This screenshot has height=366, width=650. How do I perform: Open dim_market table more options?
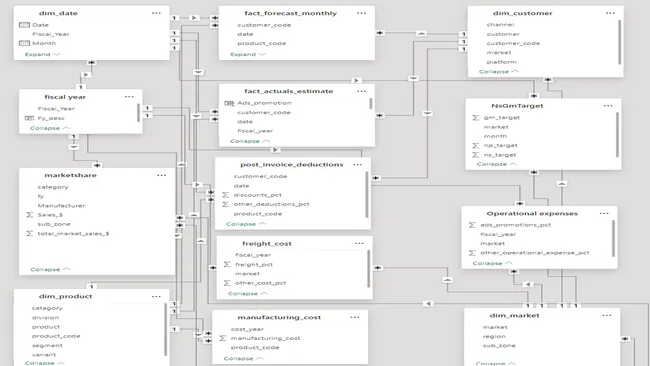point(606,315)
